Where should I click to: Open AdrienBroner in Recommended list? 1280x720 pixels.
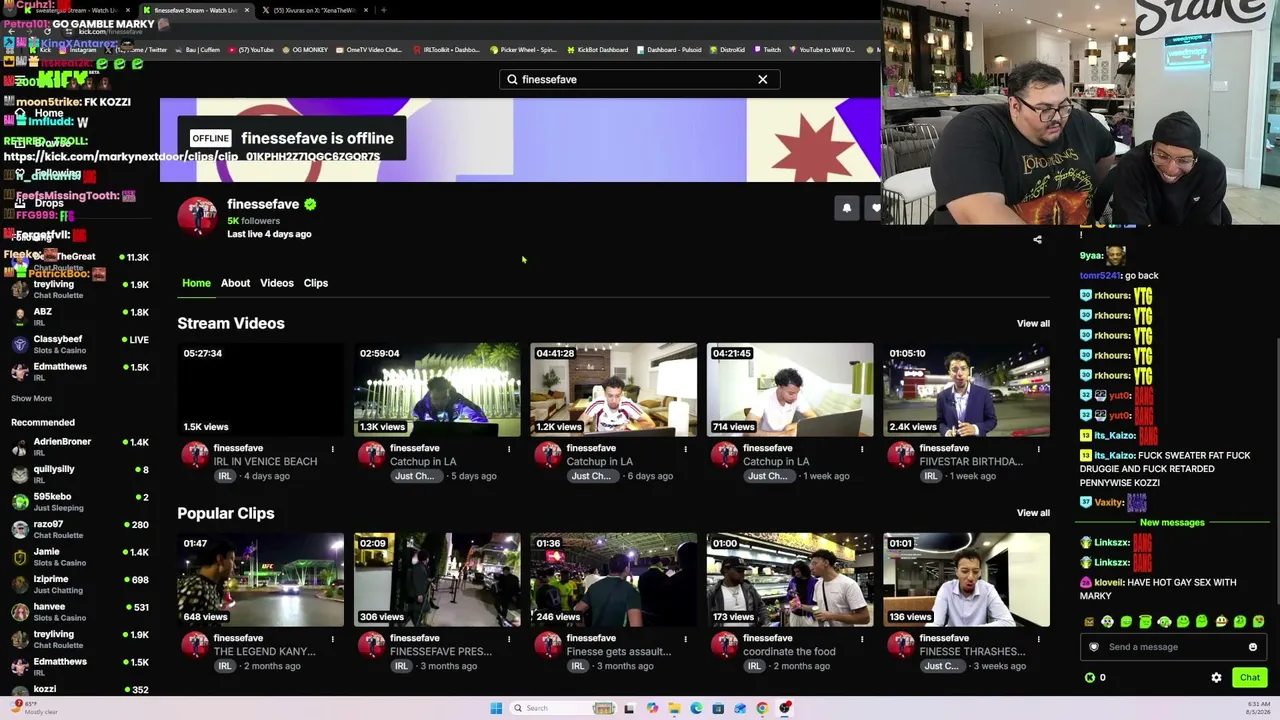(x=80, y=447)
